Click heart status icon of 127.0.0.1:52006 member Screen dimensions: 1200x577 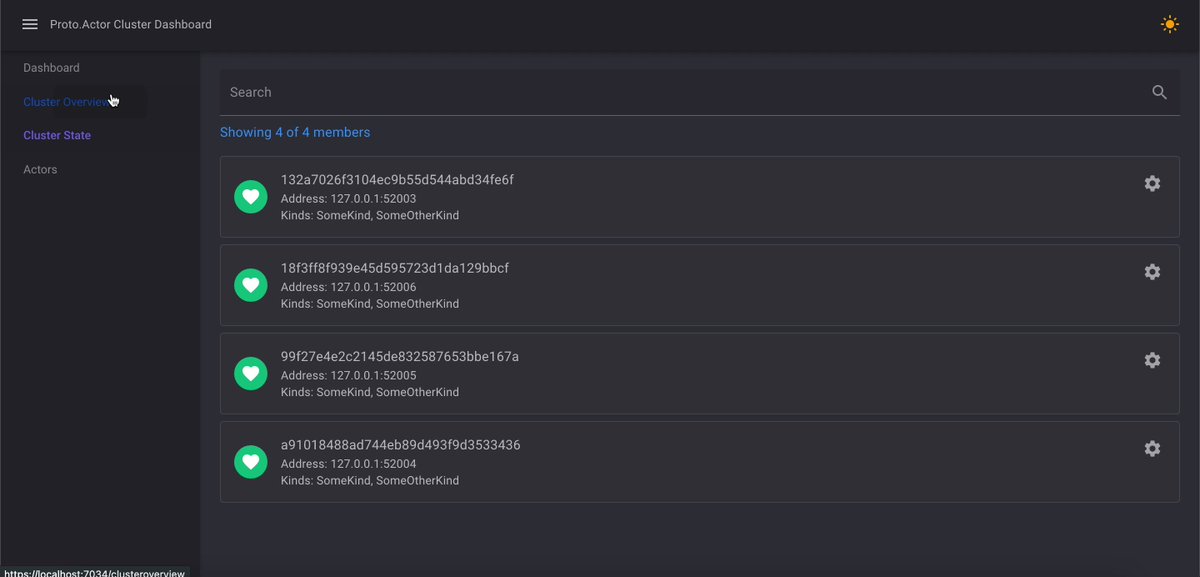point(251,285)
